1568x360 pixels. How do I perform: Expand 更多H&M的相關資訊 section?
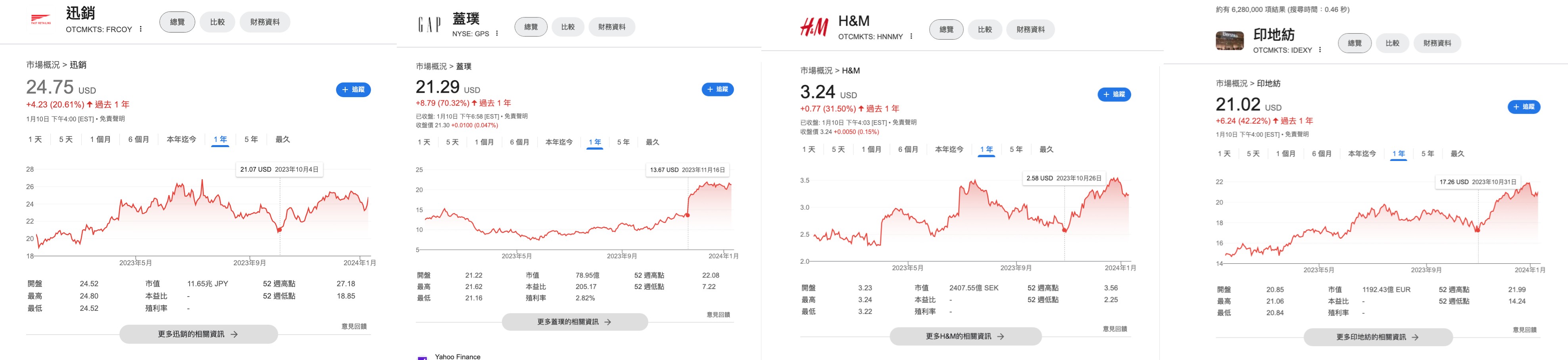[965, 336]
